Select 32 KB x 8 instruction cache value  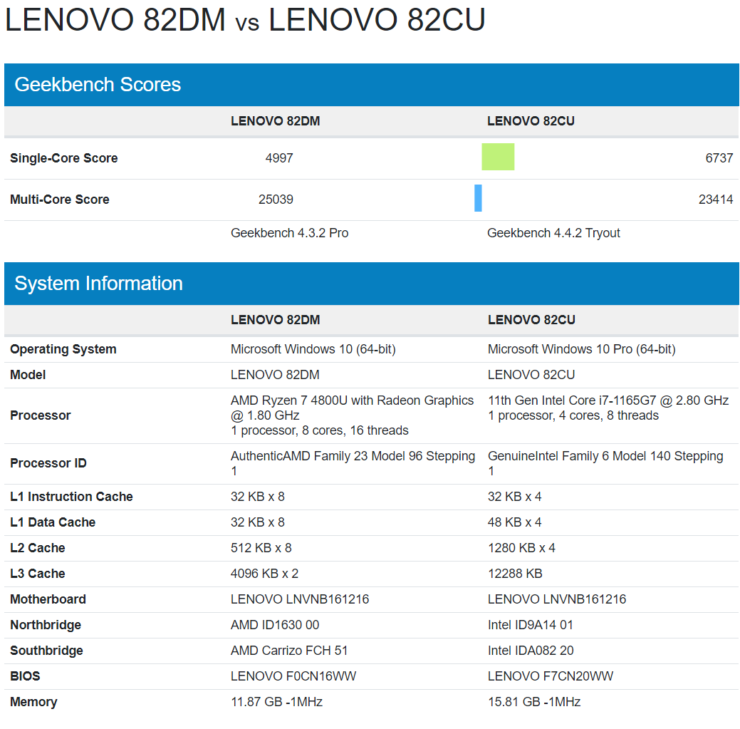click(257, 496)
